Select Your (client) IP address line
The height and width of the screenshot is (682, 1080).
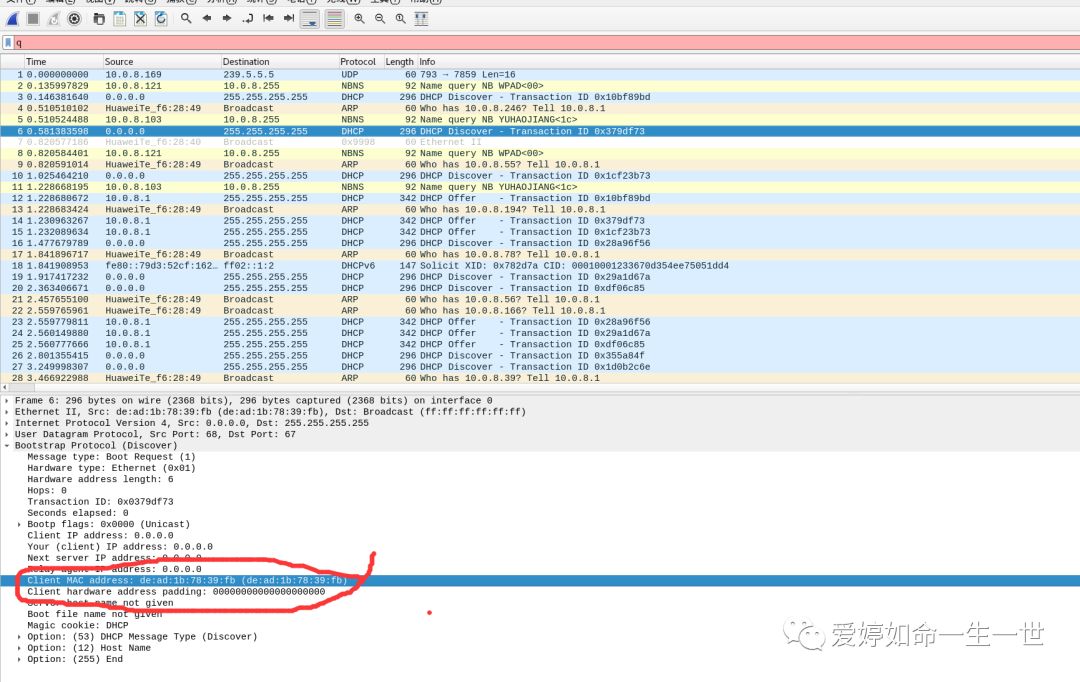(120, 547)
